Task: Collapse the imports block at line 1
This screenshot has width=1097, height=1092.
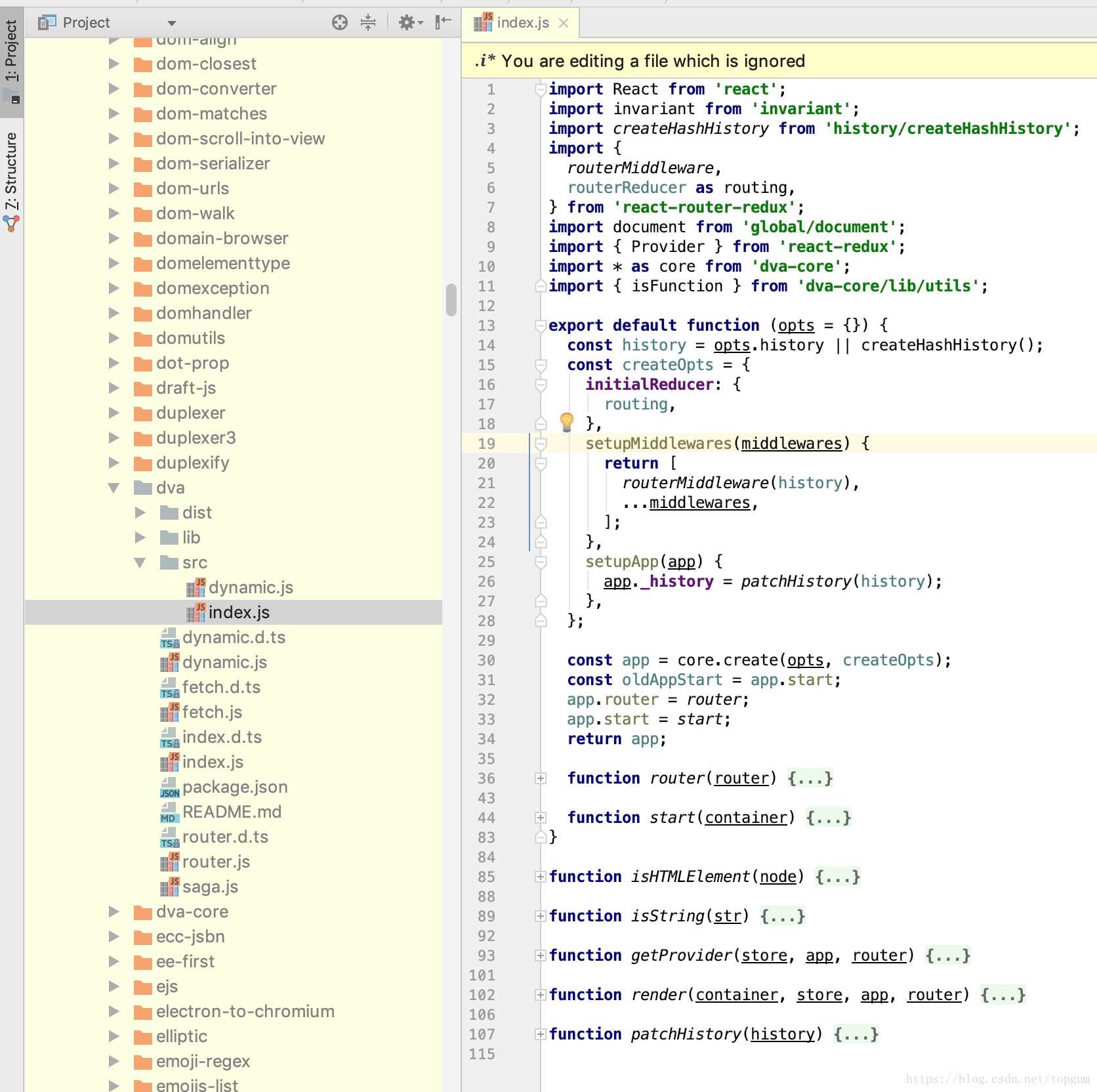Action: (x=541, y=89)
